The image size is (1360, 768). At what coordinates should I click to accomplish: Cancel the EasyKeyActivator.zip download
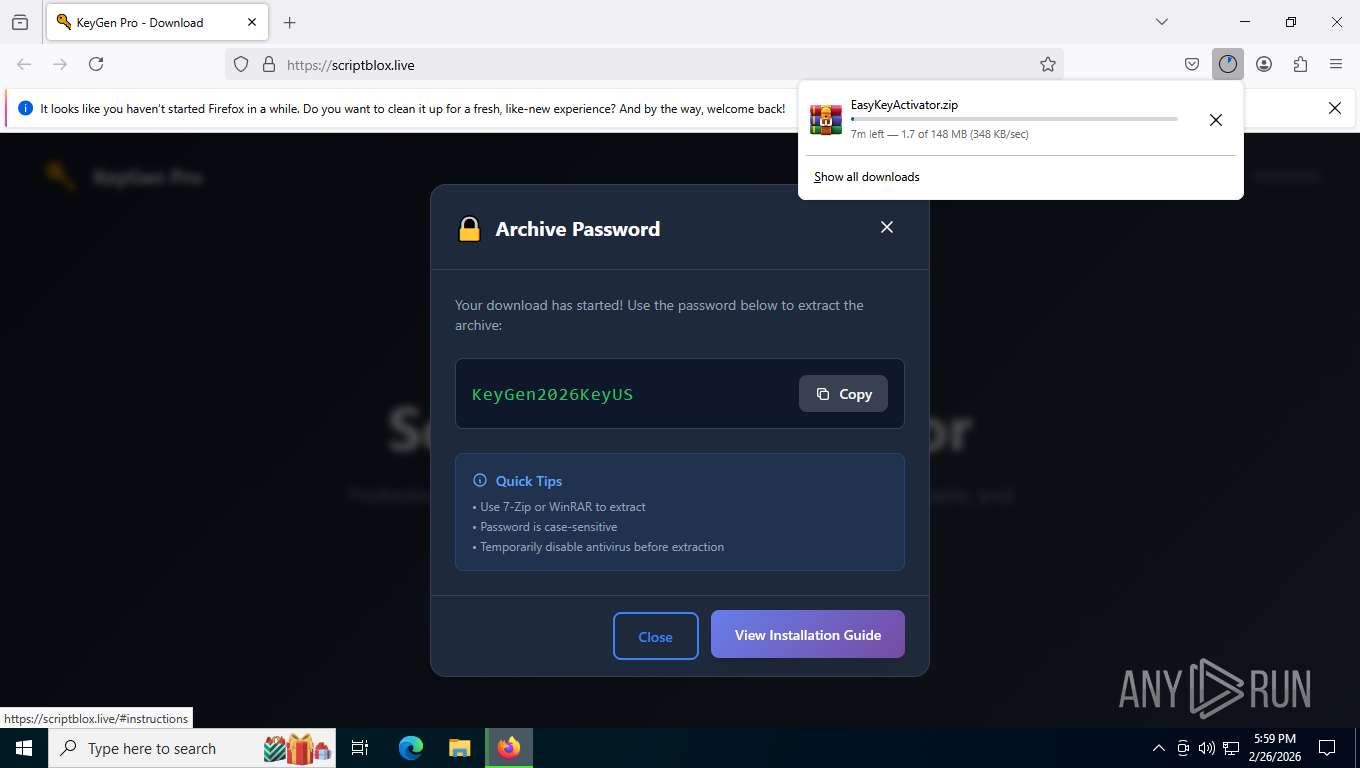pos(1215,120)
